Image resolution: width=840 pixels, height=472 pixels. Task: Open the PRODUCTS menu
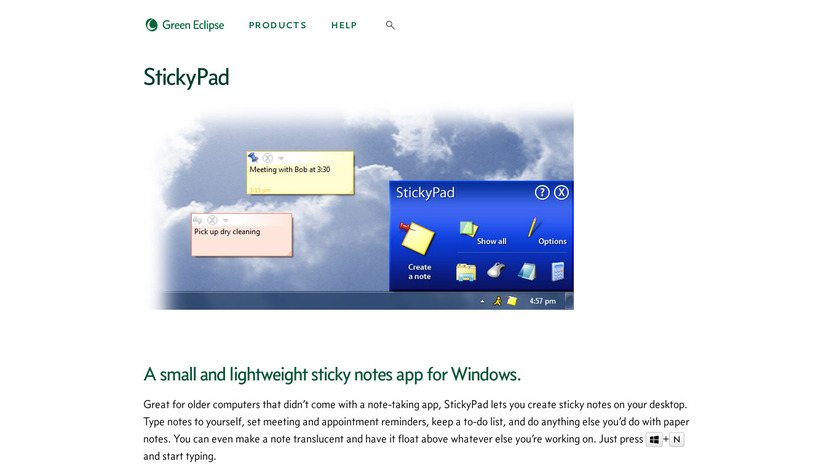click(x=278, y=25)
